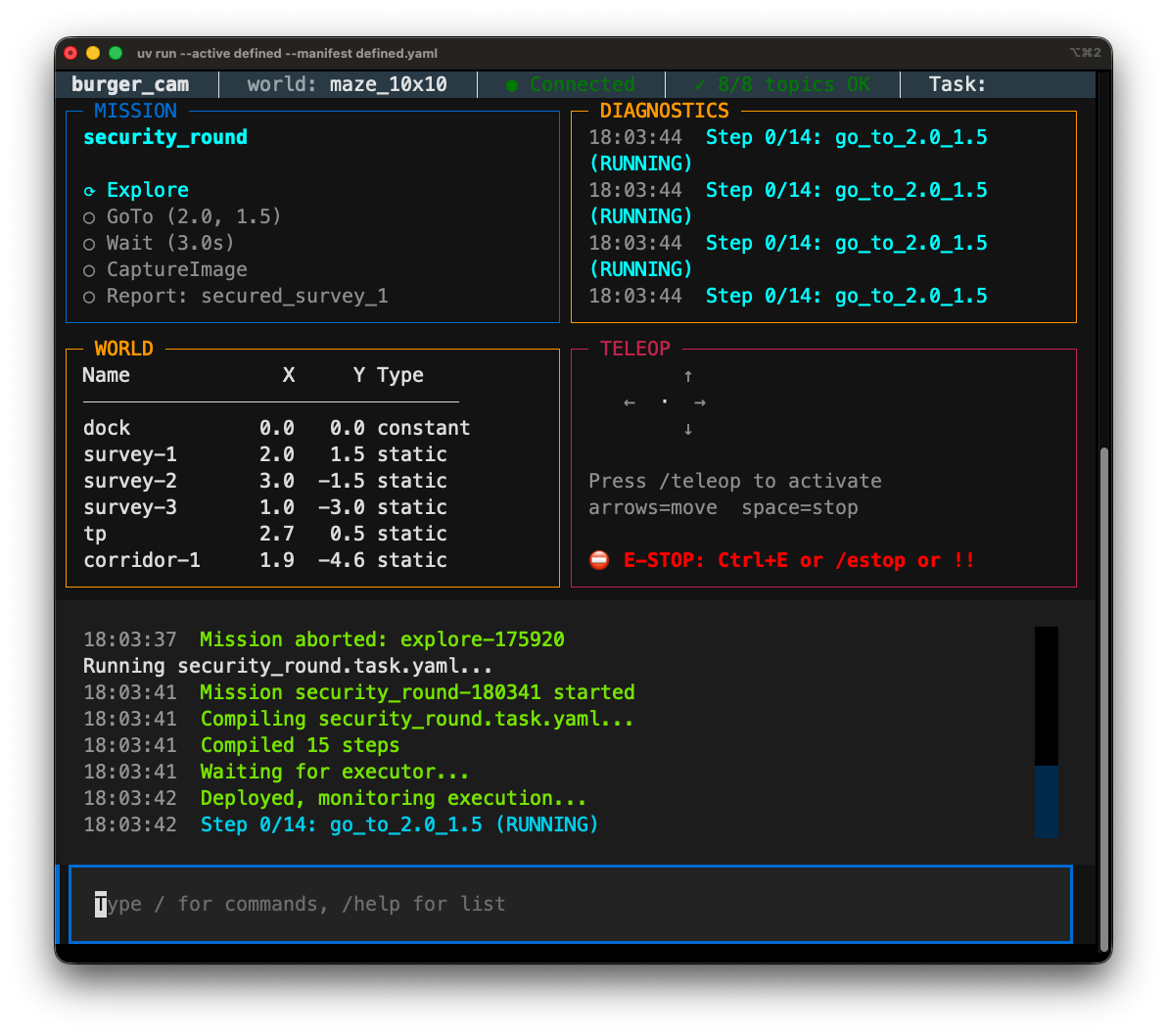This screenshot has width=1167, height=1036.
Task: Click the green Connected status indicator
Action: (x=571, y=85)
